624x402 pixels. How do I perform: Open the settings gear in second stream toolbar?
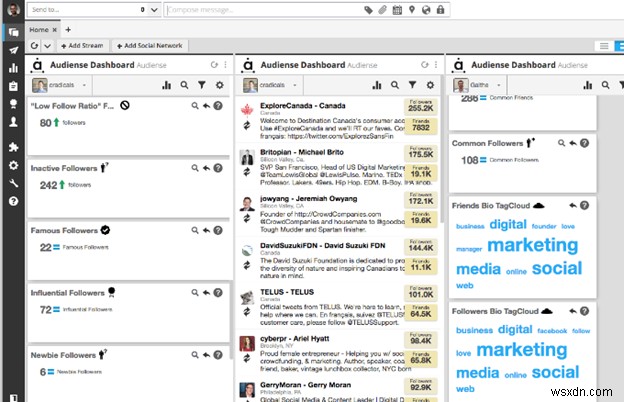pyautogui.click(x=430, y=85)
